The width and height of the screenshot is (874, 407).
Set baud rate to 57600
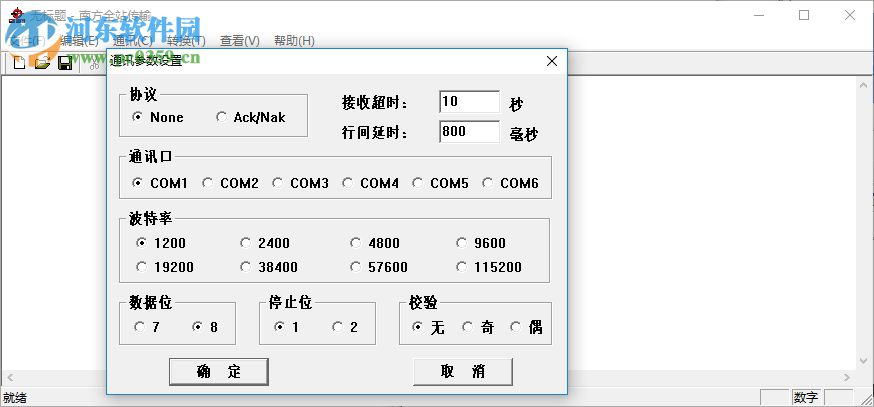(x=379, y=267)
